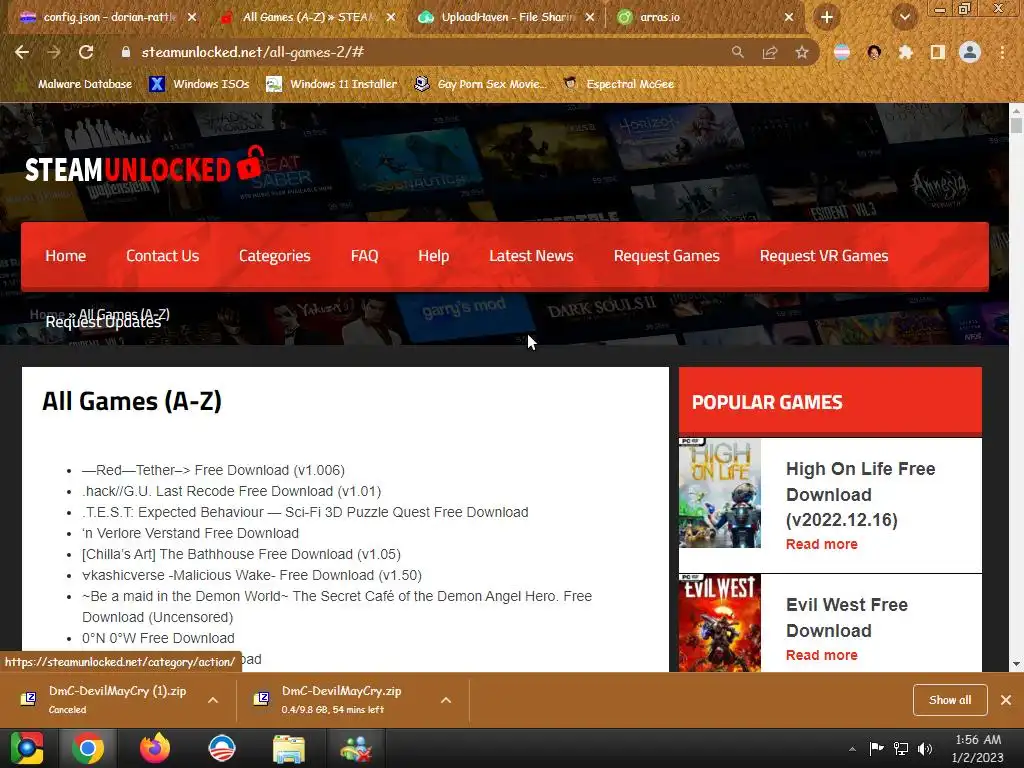Click Read more under Evil West
Image resolution: width=1024 pixels, height=768 pixels.
[822, 655]
